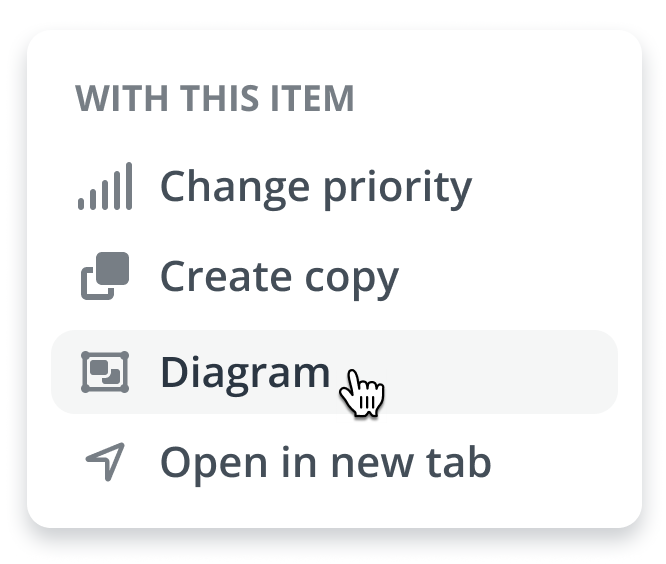Duplicate the item using the copy icon
The height and width of the screenshot is (564, 666).
(105, 277)
